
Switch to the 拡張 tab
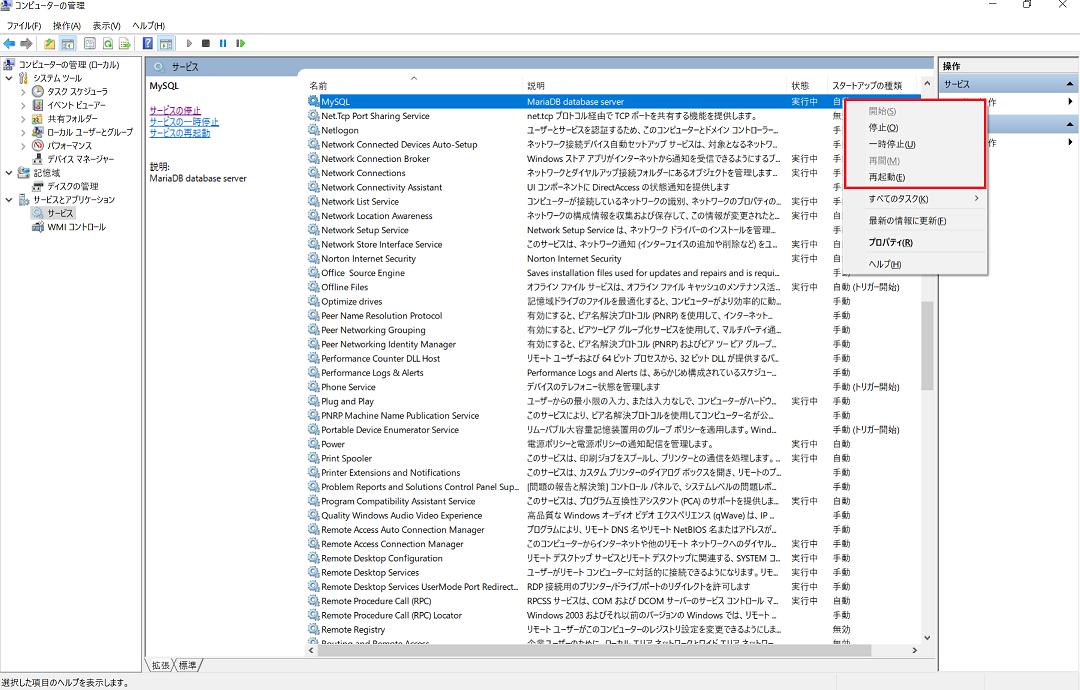point(160,665)
